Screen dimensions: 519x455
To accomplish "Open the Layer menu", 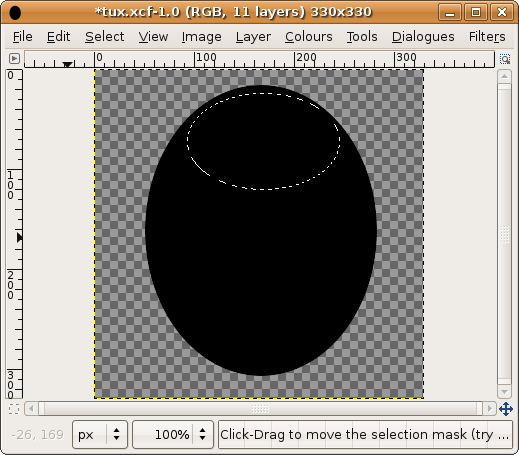I will pos(253,37).
